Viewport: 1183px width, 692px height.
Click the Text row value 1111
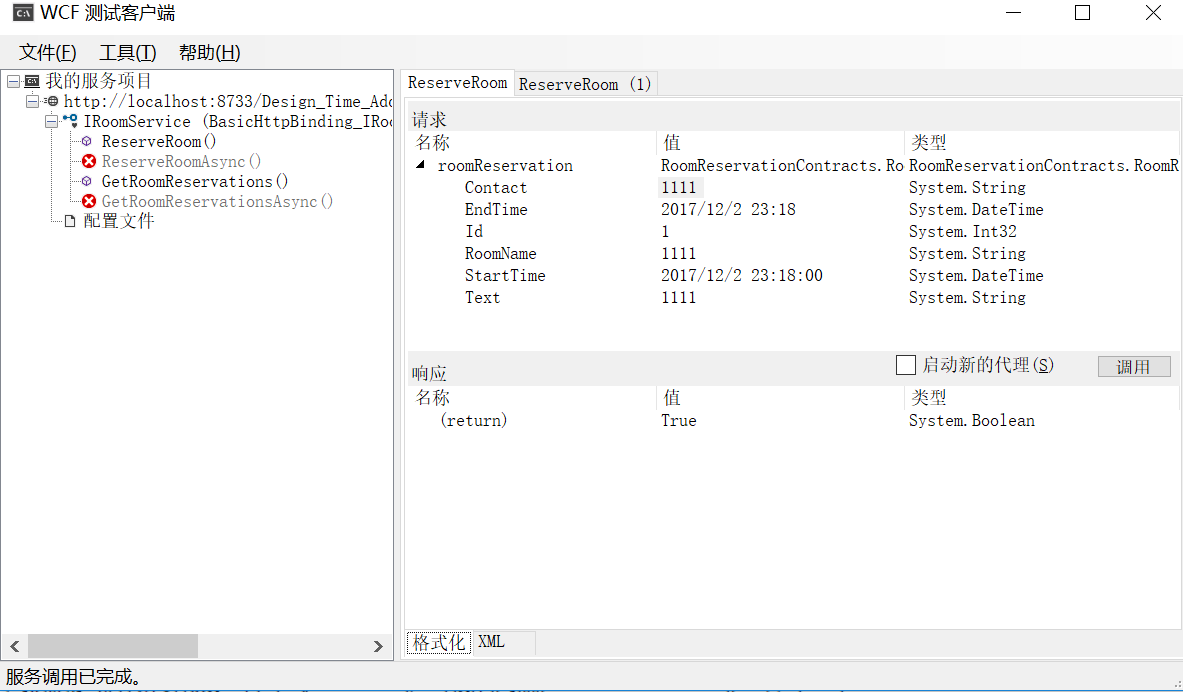[x=678, y=297]
